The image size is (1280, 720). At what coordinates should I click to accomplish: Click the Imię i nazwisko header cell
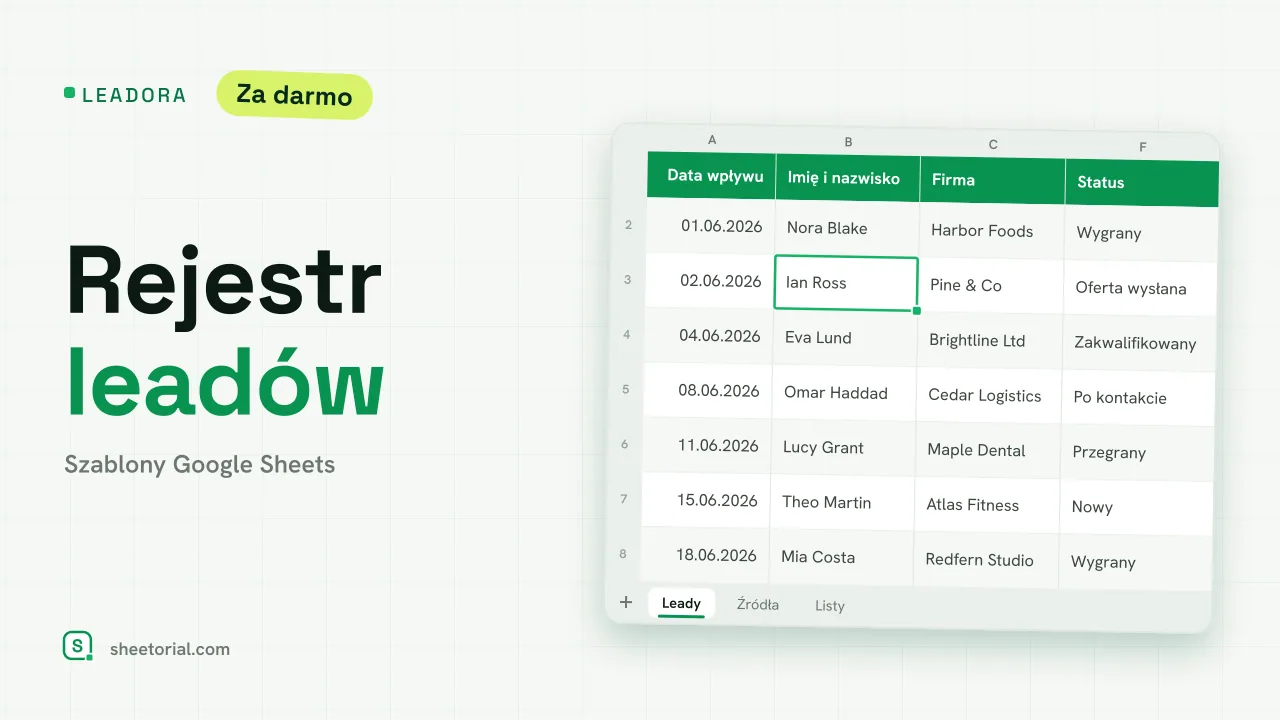(847, 178)
